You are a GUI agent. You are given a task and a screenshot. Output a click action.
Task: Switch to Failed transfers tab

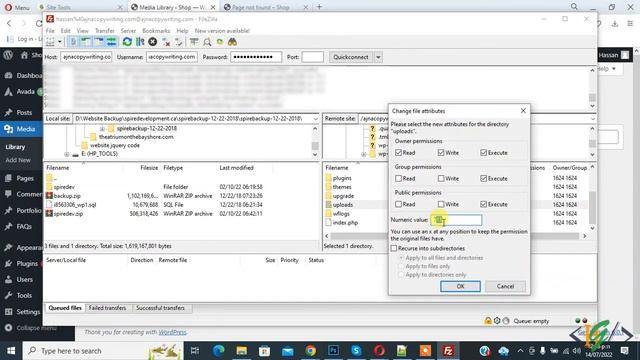click(107, 308)
